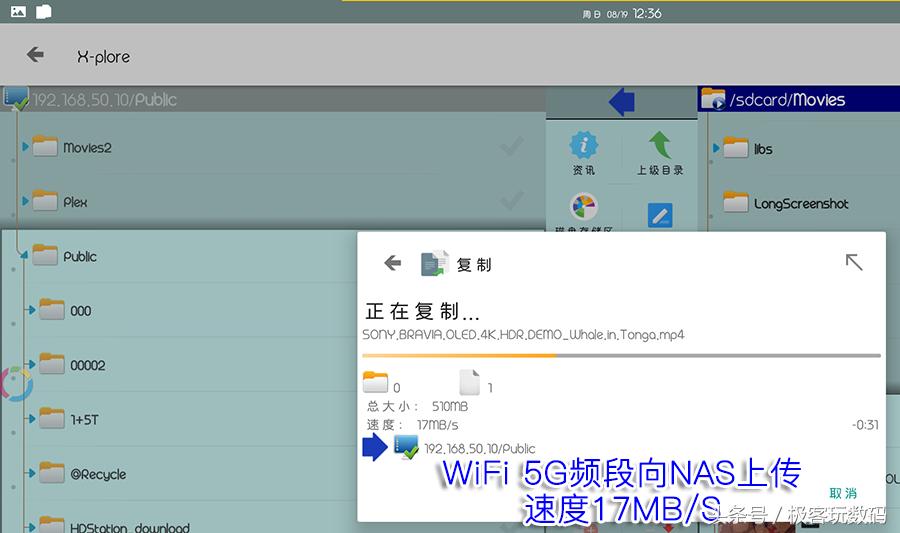Image resolution: width=900 pixels, height=533 pixels.
Task: Click the /sdcard/Movies folder icon
Action: (713, 99)
